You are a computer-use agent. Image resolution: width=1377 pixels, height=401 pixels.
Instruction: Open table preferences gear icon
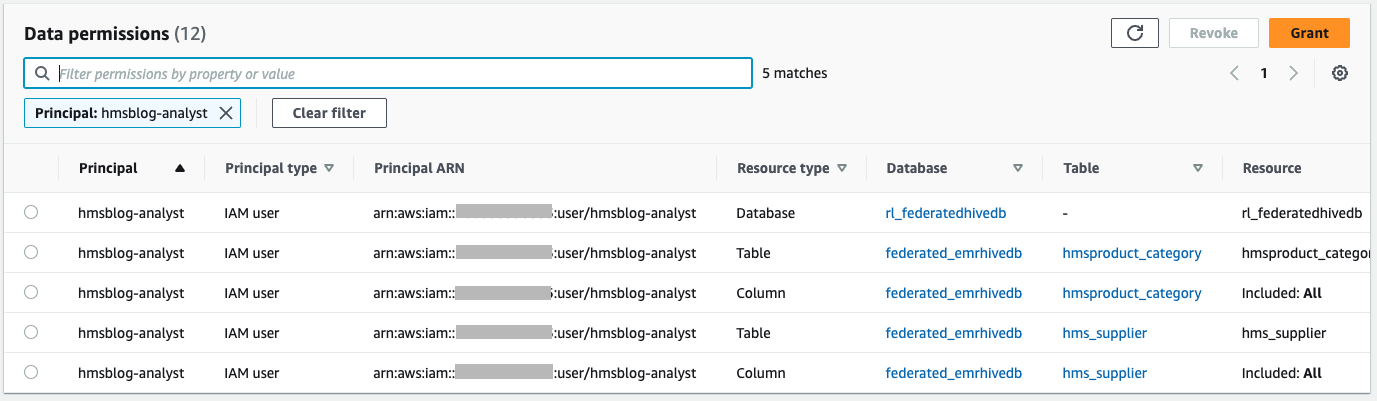coord(1340,73)
